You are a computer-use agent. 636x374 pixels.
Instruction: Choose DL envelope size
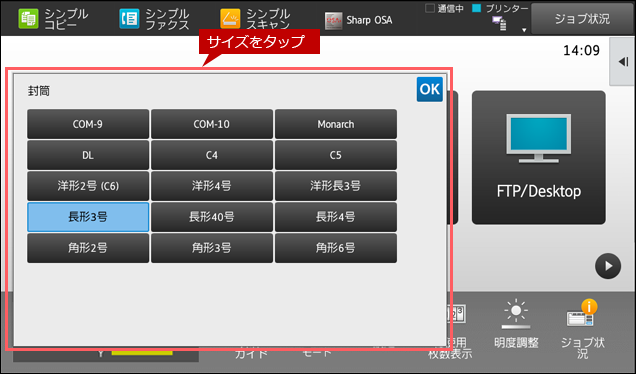tap(88, 155)
